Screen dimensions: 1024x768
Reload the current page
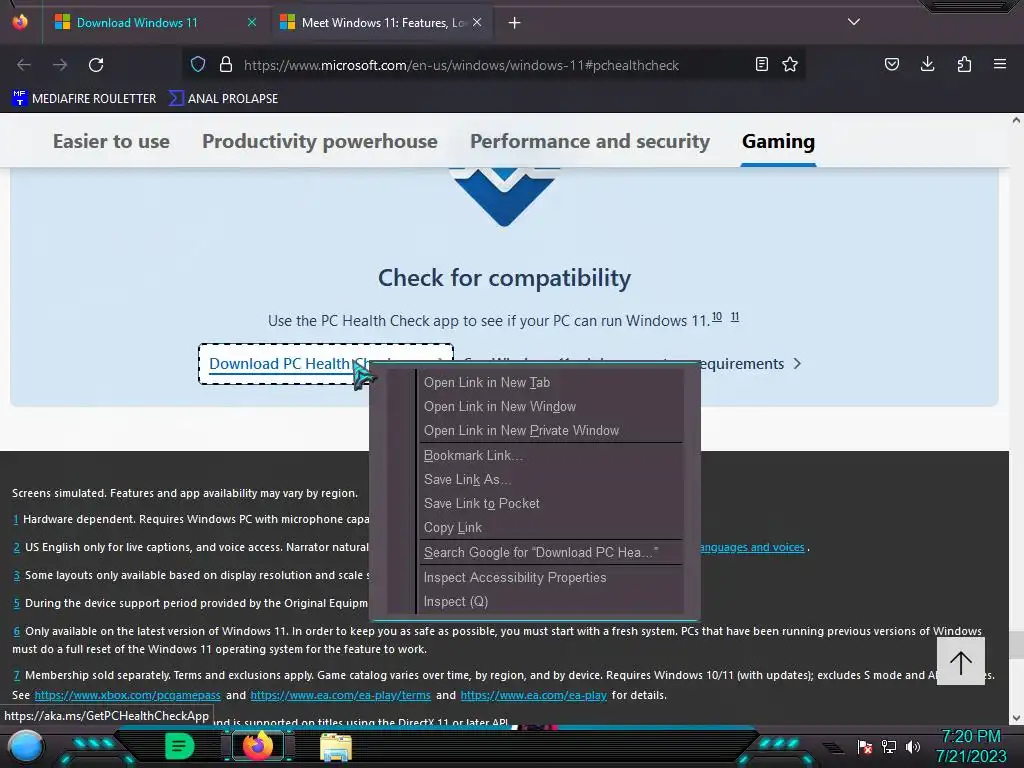click(96, 65)
